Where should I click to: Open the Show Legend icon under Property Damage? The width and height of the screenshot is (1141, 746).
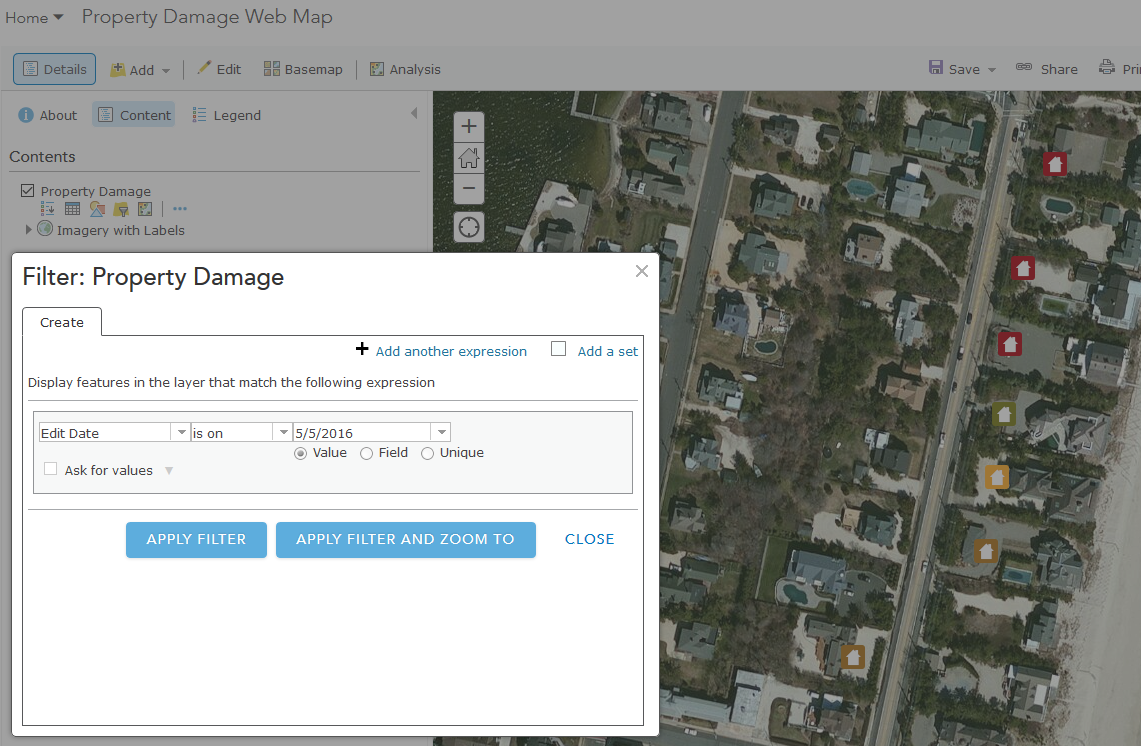[x=47, y=210]
